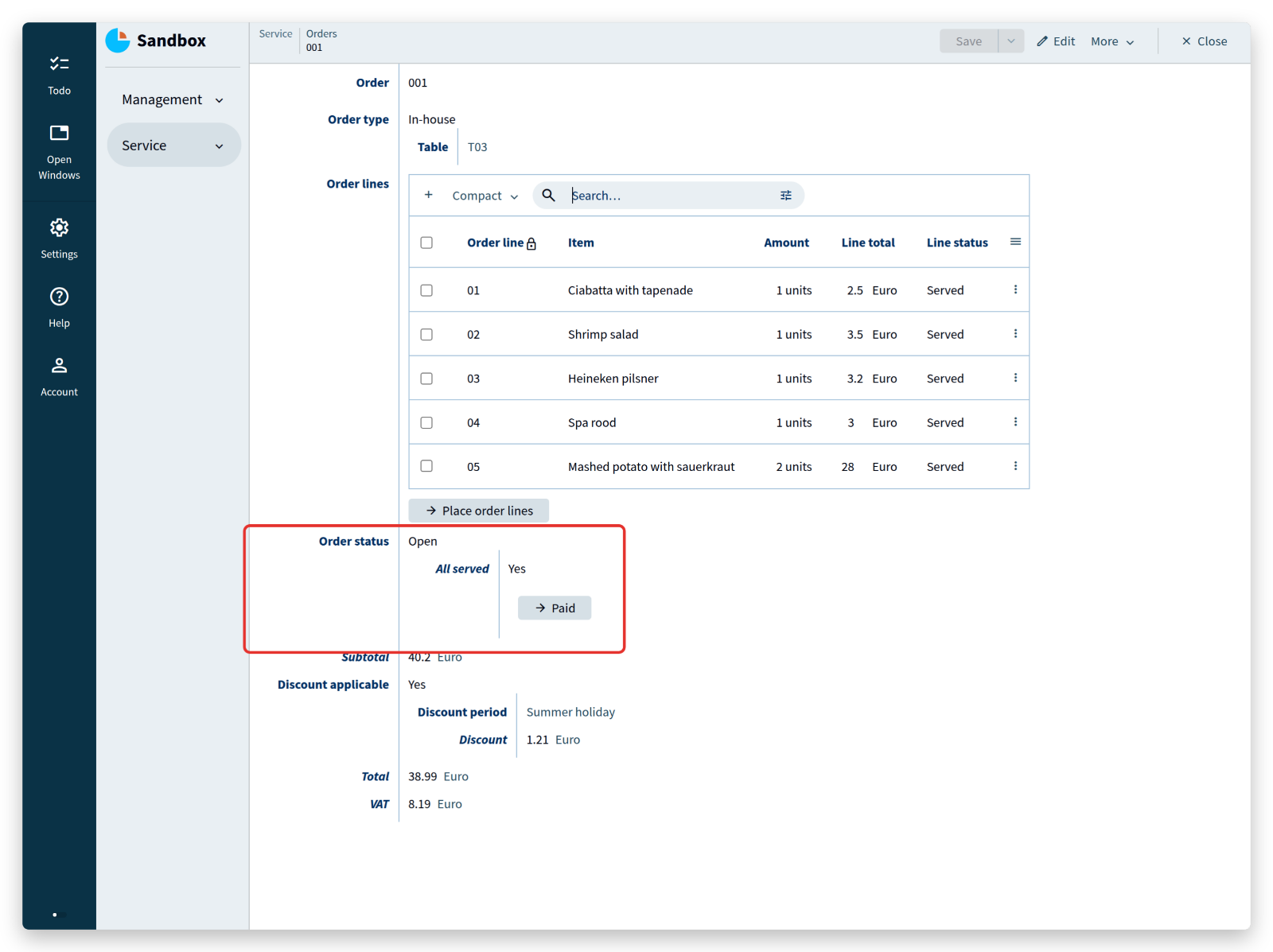The width and height of the screenshot is (1273, 952).
Task: Sort by Line status column header
Action: coord(957,243)
